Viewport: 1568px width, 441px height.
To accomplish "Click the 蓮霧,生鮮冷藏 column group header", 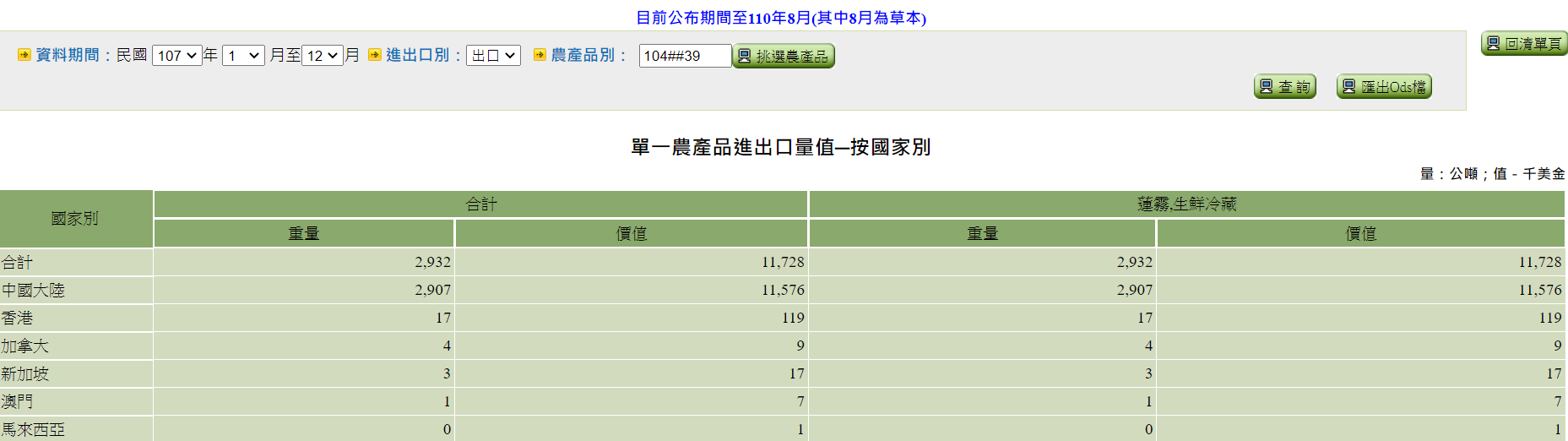I will (1186, 204).
